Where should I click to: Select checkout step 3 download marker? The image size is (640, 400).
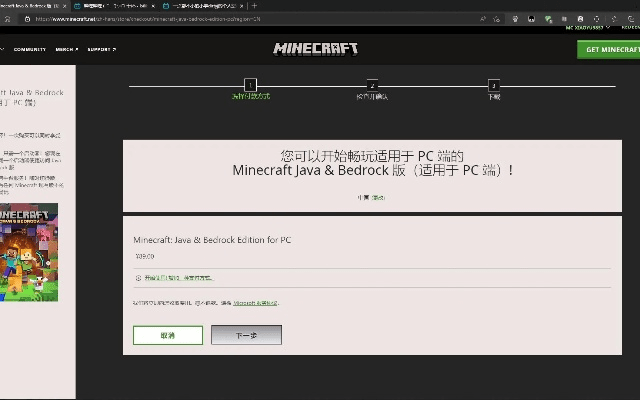pyautogui.click(x=494, y=86)
